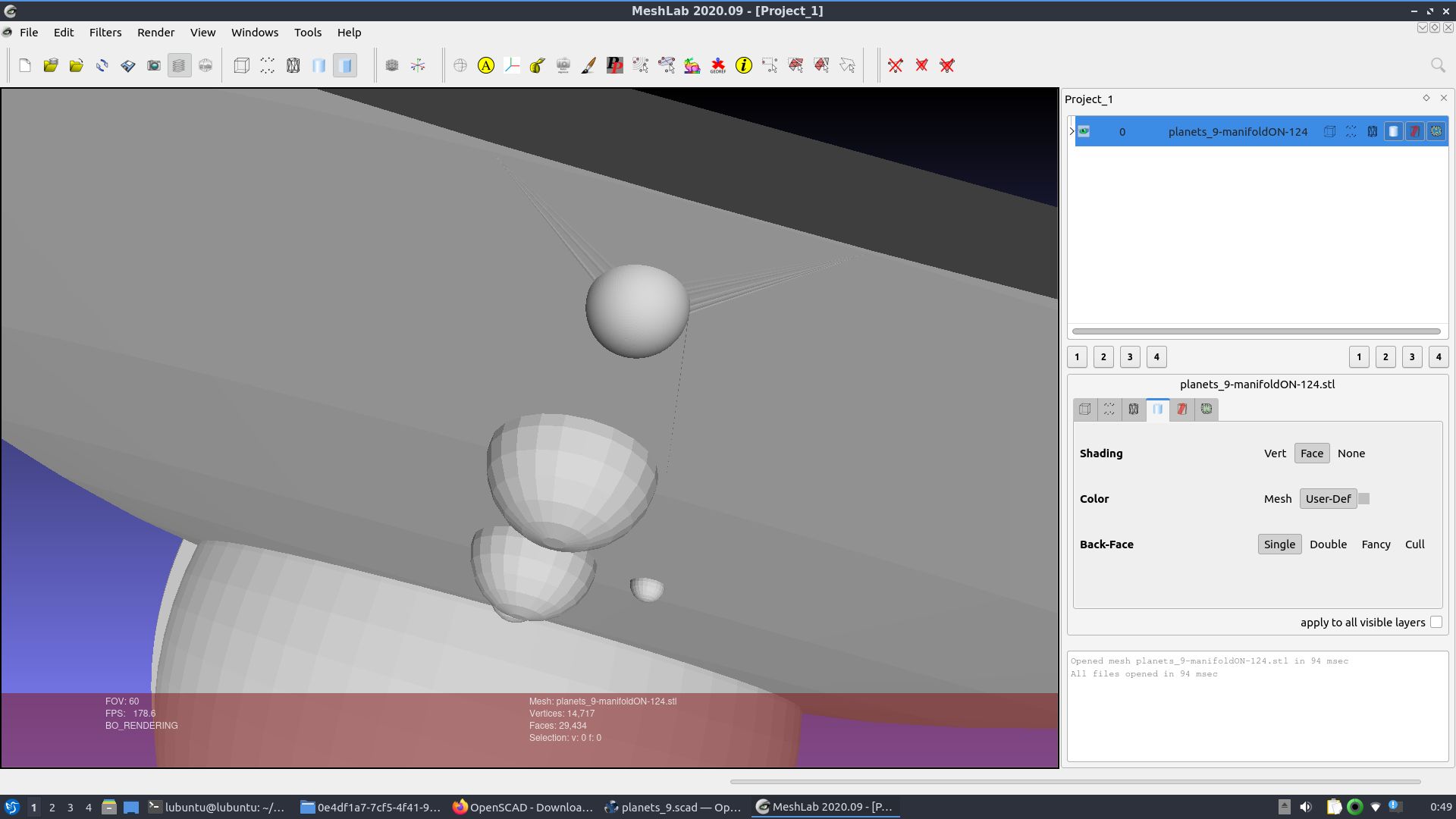This screenshot has width=1456, height=819.
Task: Change Color mode to Mesh
Action: tap(1278, 498)
